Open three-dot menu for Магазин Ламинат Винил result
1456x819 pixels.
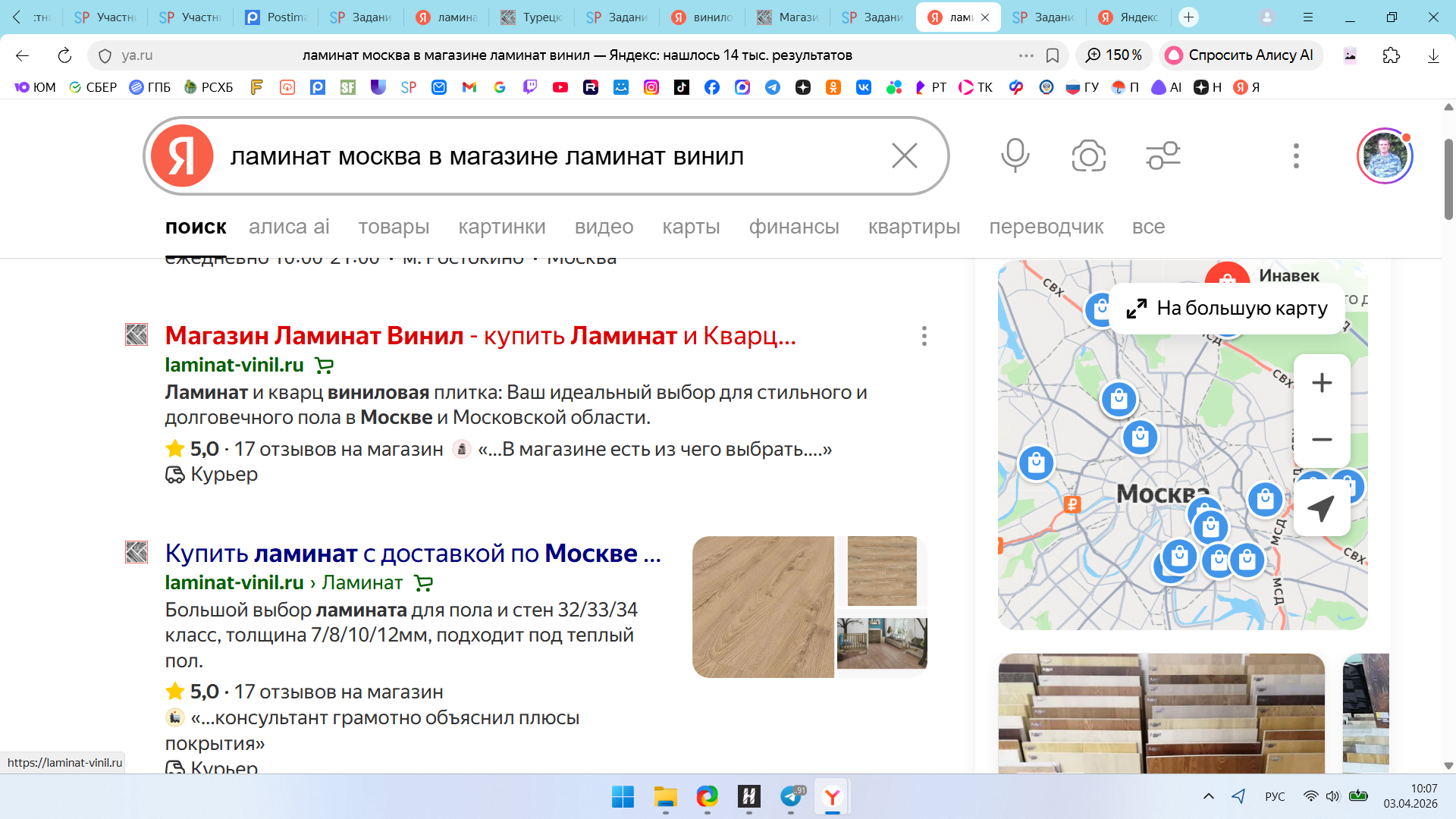point(924,336)
